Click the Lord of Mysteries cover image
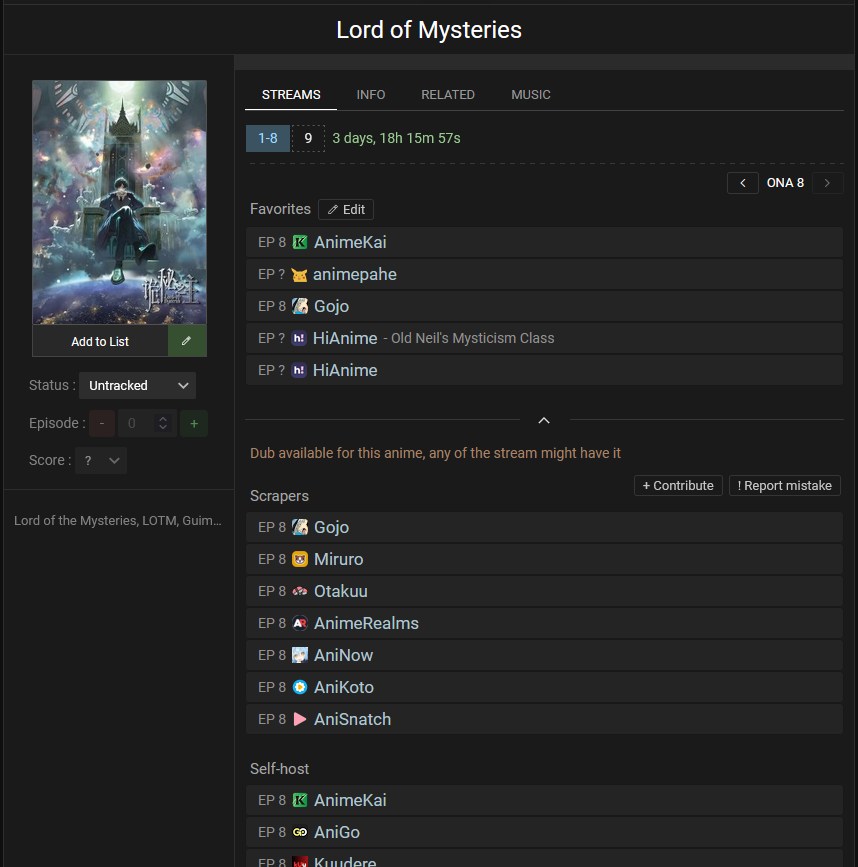 pos(119,203)
